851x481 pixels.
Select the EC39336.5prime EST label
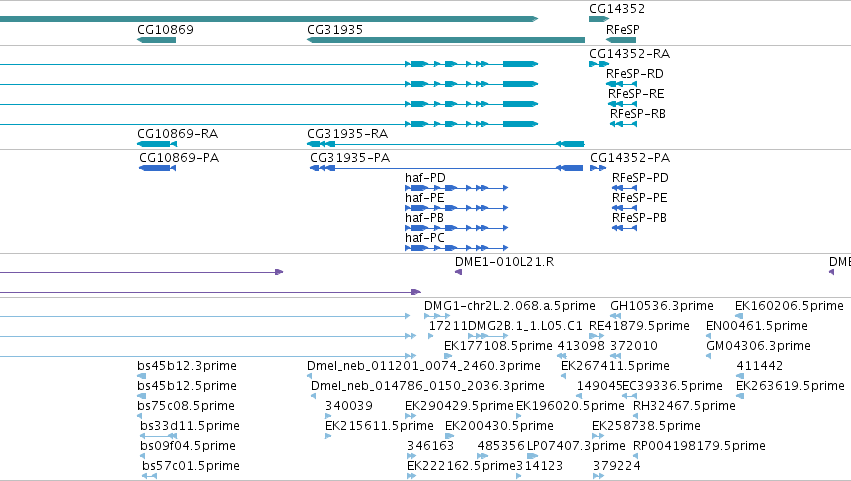tap(672, 386)
